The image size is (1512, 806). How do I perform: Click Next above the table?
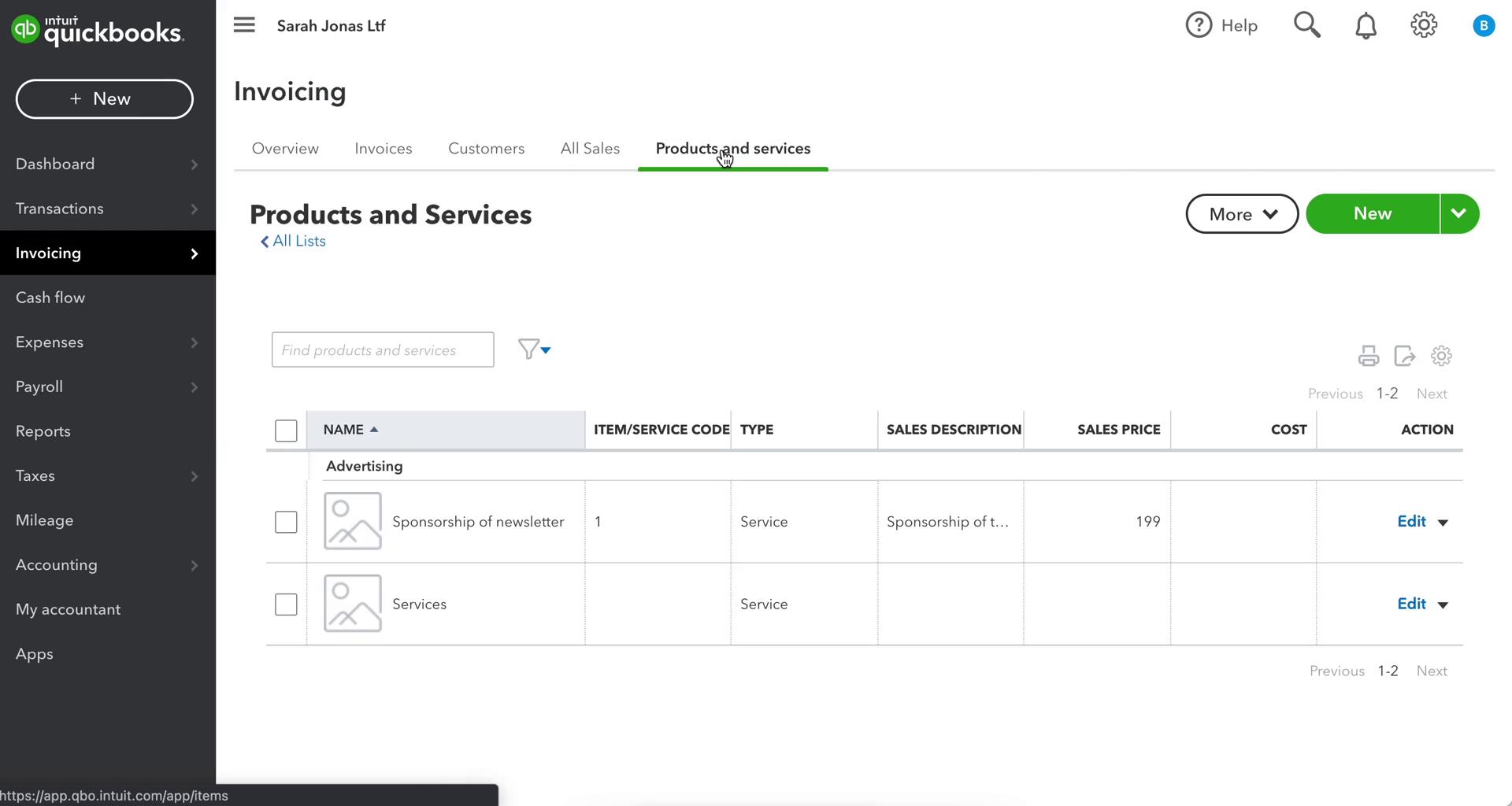point(1432,394)
